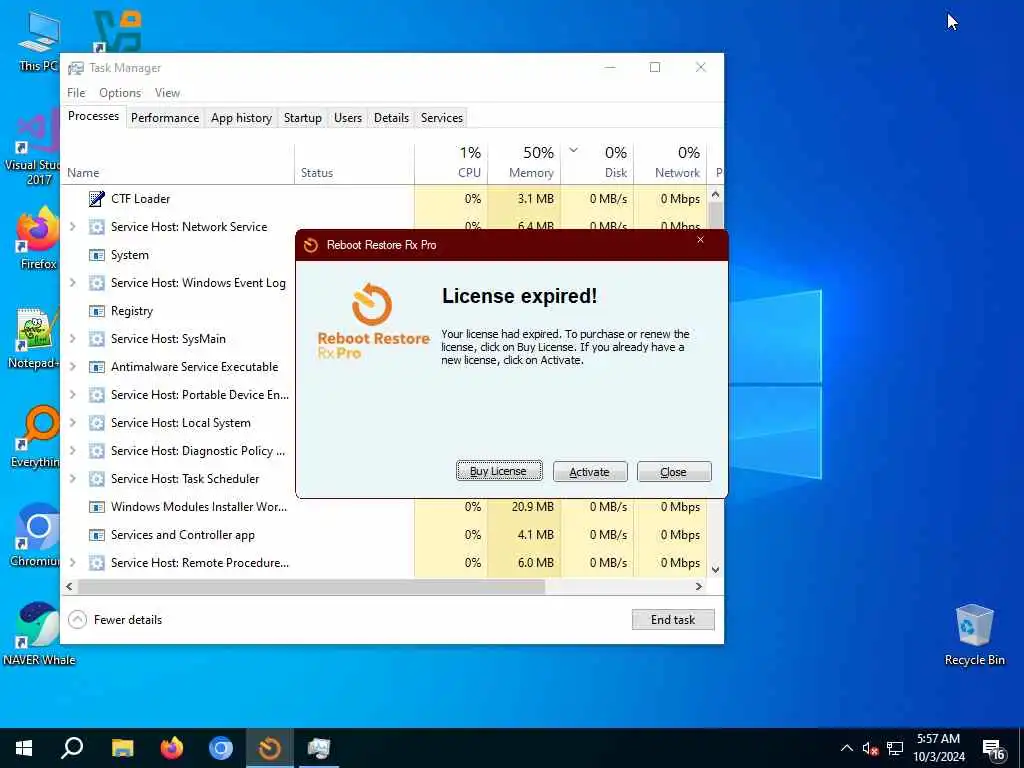Open the notification center icon
Image resolution: width=1024 pixels, height=768 pixels.
pos(993,749)
